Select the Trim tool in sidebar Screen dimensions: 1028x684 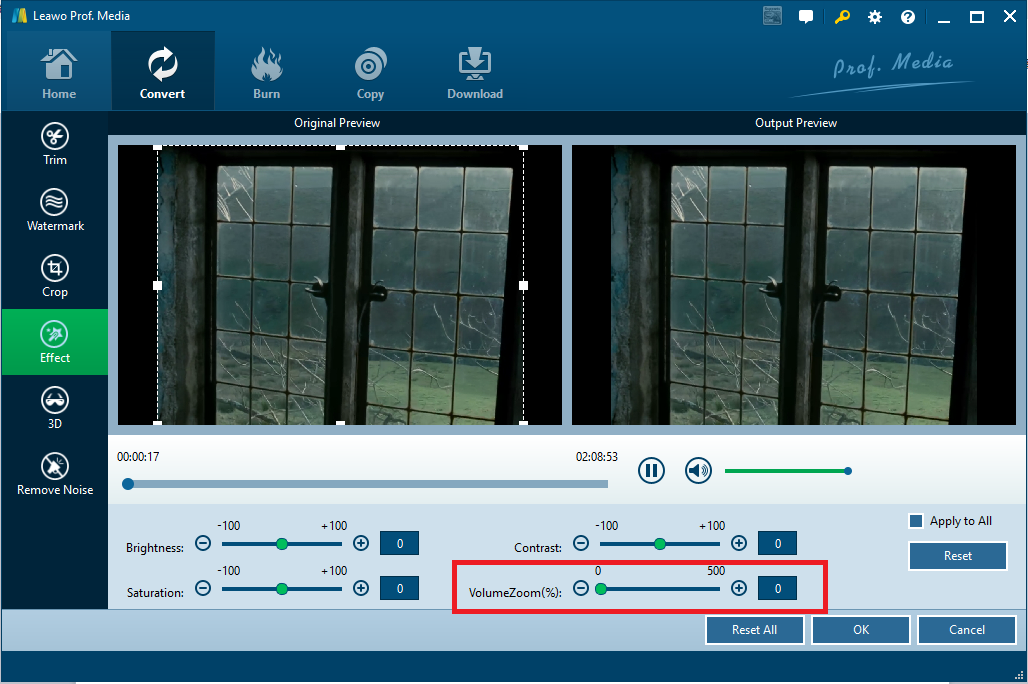click(55, 144)
